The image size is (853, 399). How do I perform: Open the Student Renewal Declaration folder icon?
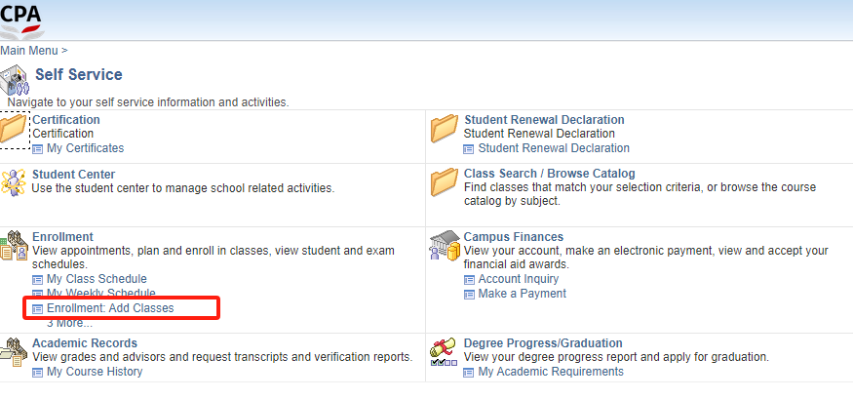pos(444,129)
